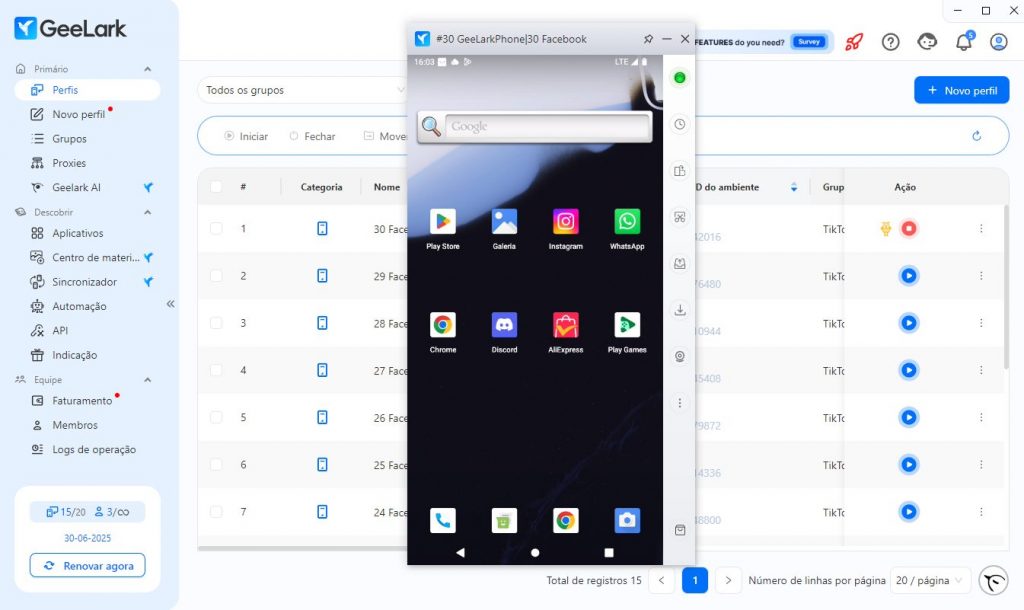Click Renovar agora button

88,566
